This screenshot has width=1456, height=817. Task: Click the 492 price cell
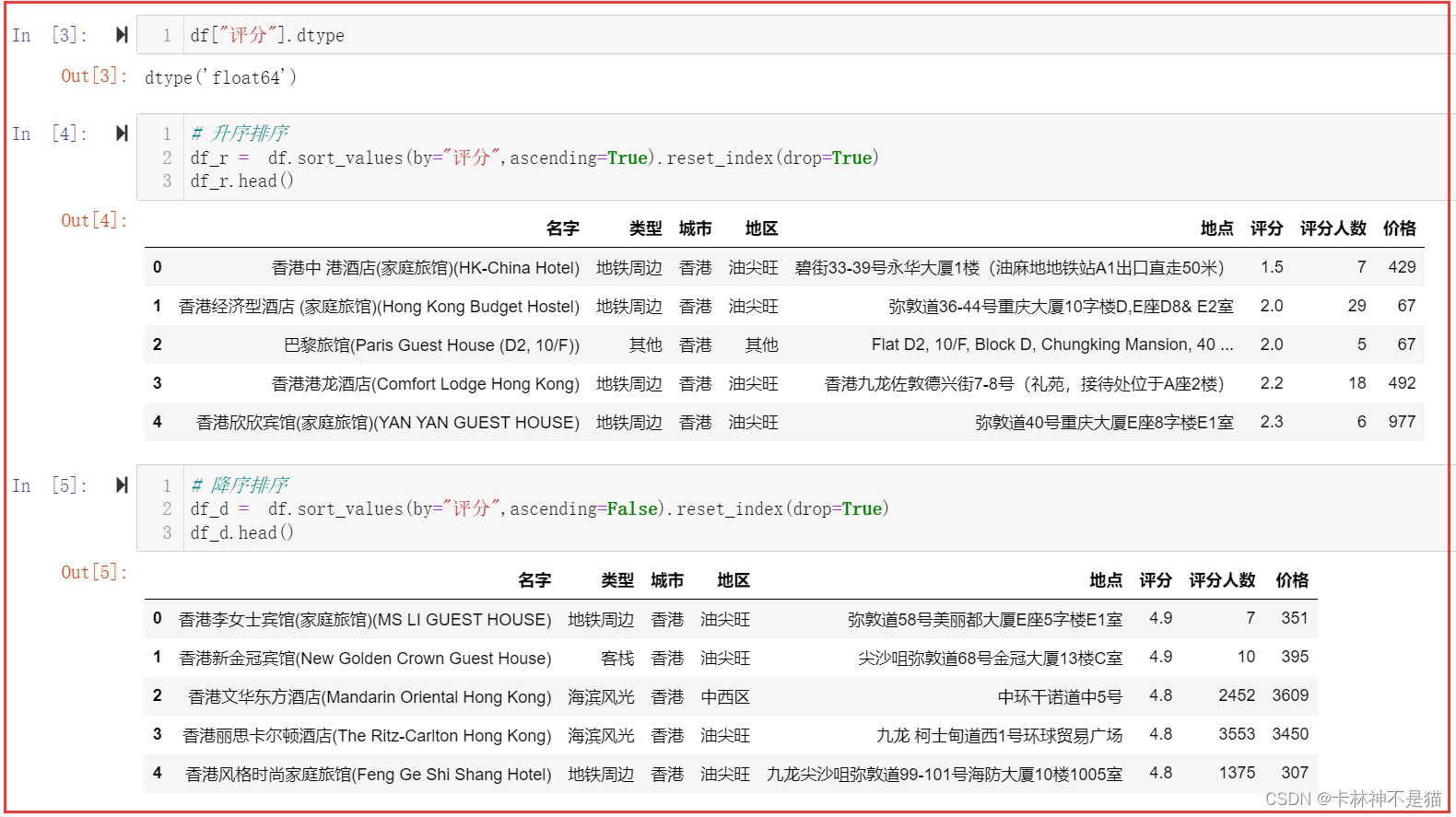pyautogui.click(x=1402, y=383)
